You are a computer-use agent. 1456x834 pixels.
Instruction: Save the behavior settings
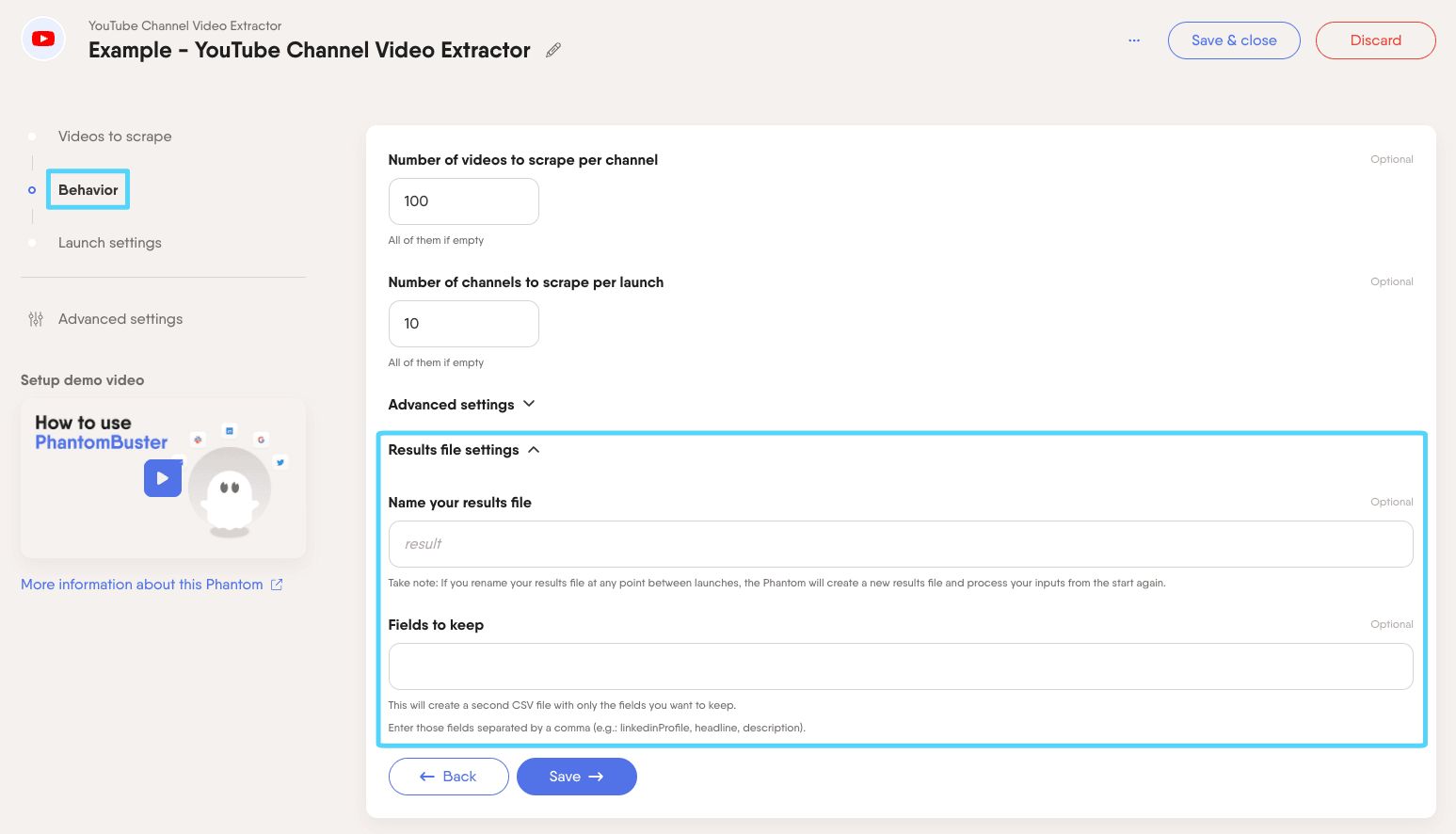pyautogui.click(x=576, y=777)
